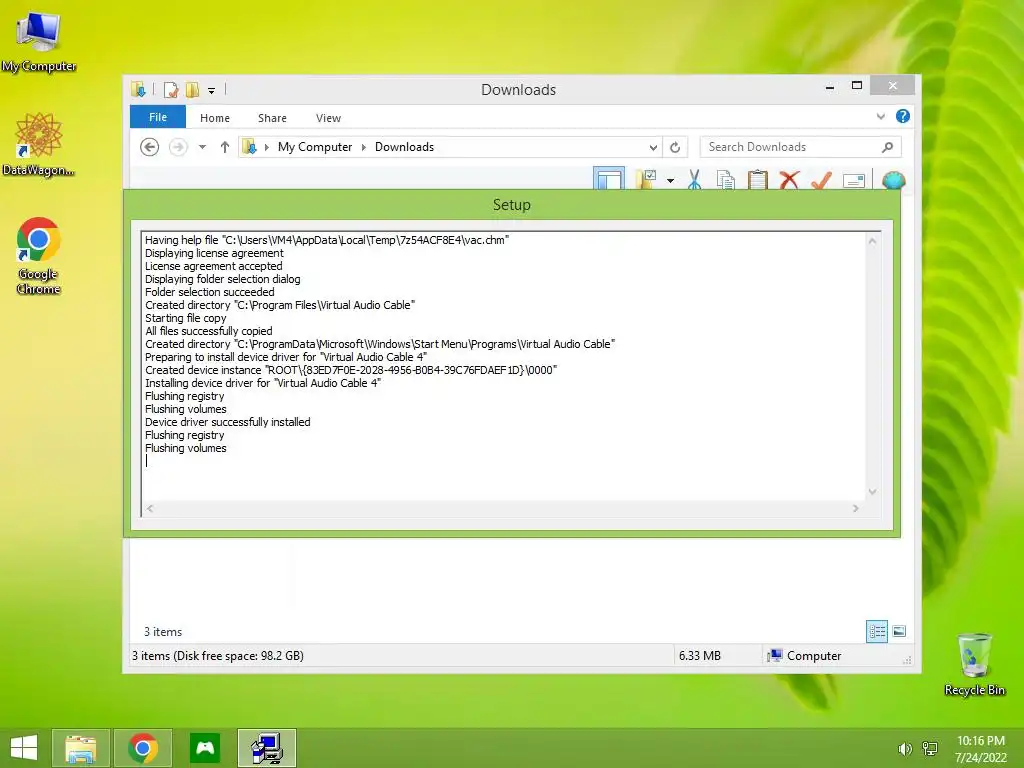The width and height of the screenshot is (1024, 768).
Task: Click the 6.33 MB status entry
Action: pos(699,656)
